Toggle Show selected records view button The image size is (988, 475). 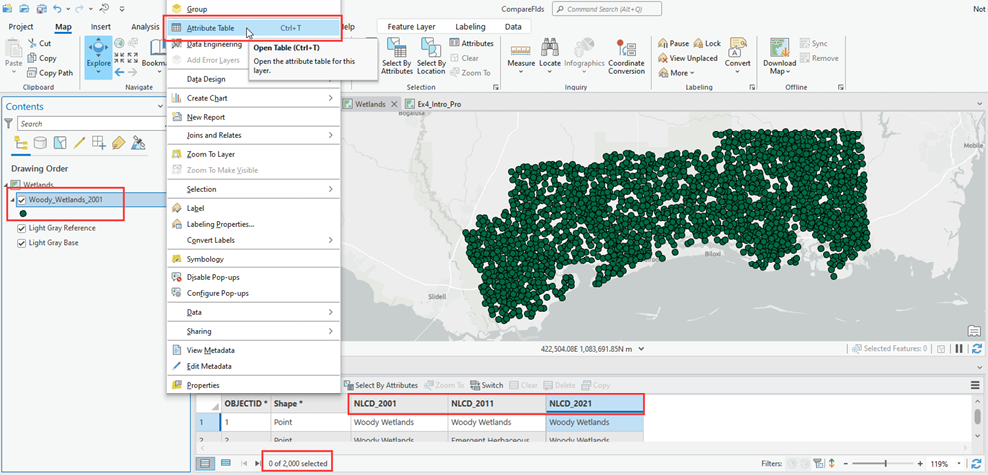tap(225, 463)
